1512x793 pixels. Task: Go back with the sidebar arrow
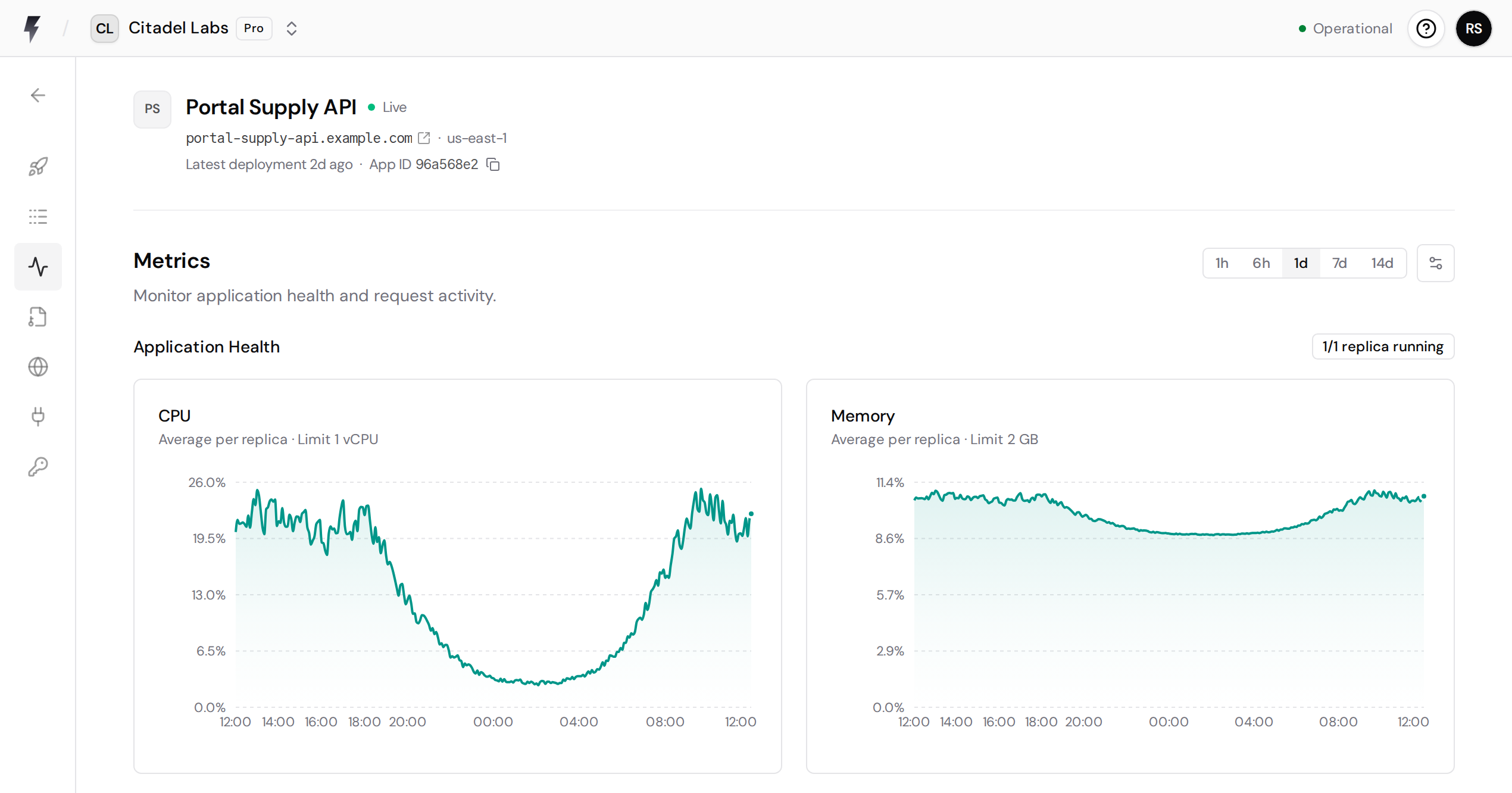(38, 95)
